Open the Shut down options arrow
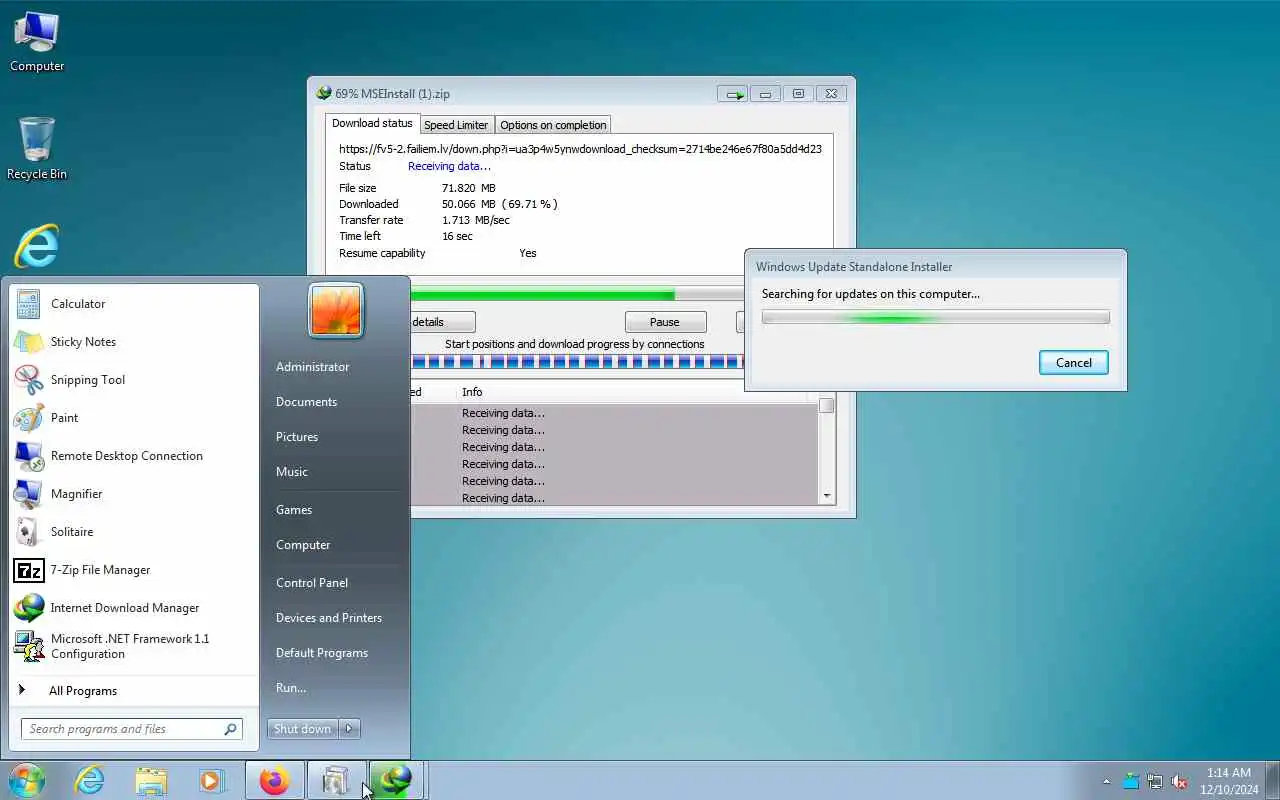Image resolution: width=1280 pixels, height=800 pixels. coord(350,729)
